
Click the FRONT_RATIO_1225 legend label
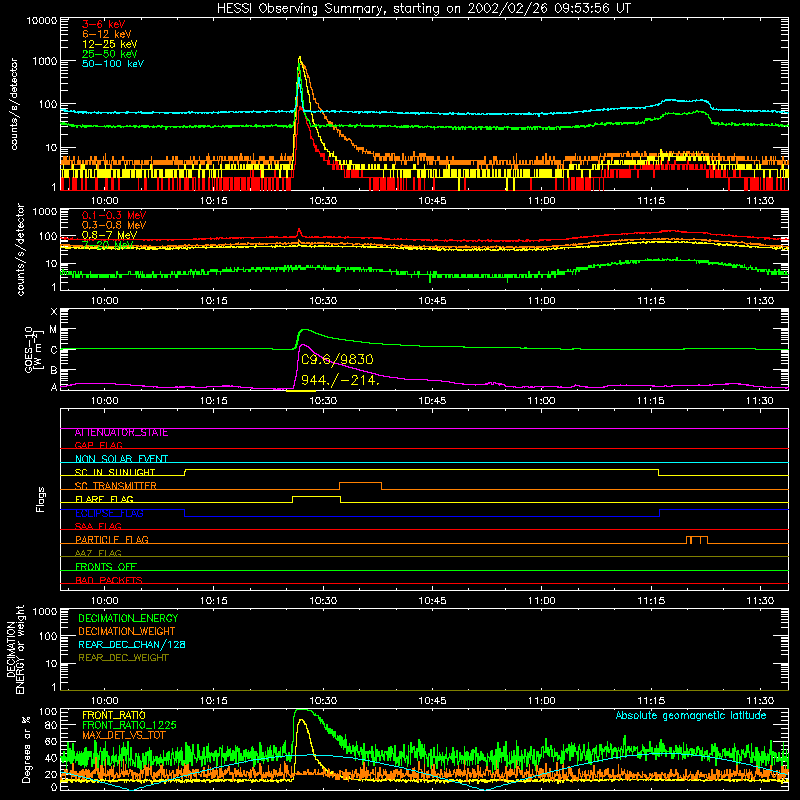(129, 725)
